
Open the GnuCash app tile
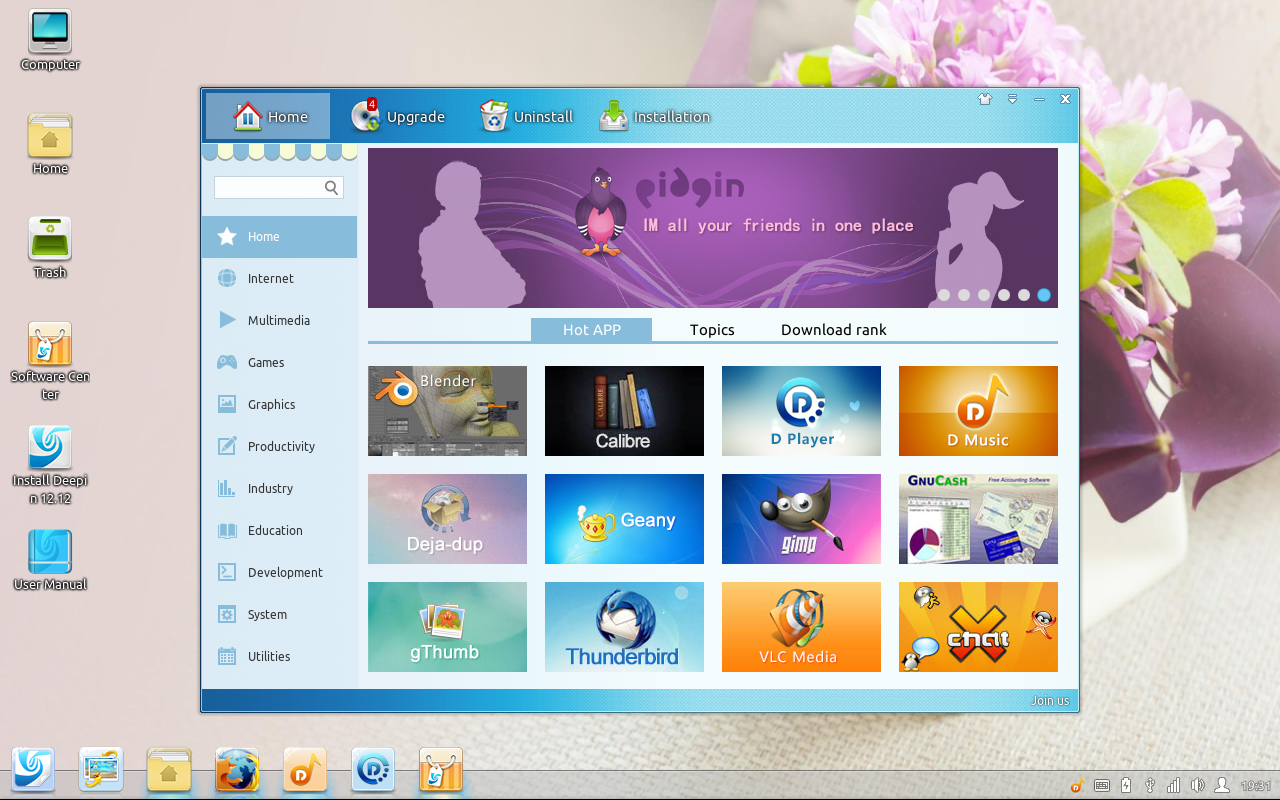coord(978,519)
